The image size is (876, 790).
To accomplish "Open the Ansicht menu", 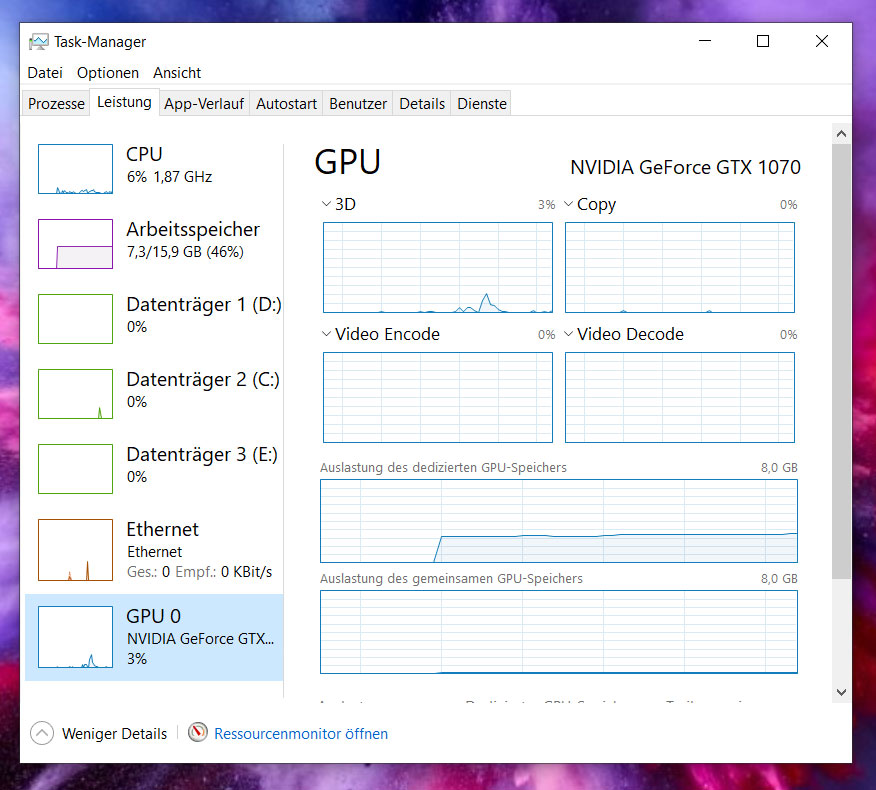I will [x=177, y=73].
